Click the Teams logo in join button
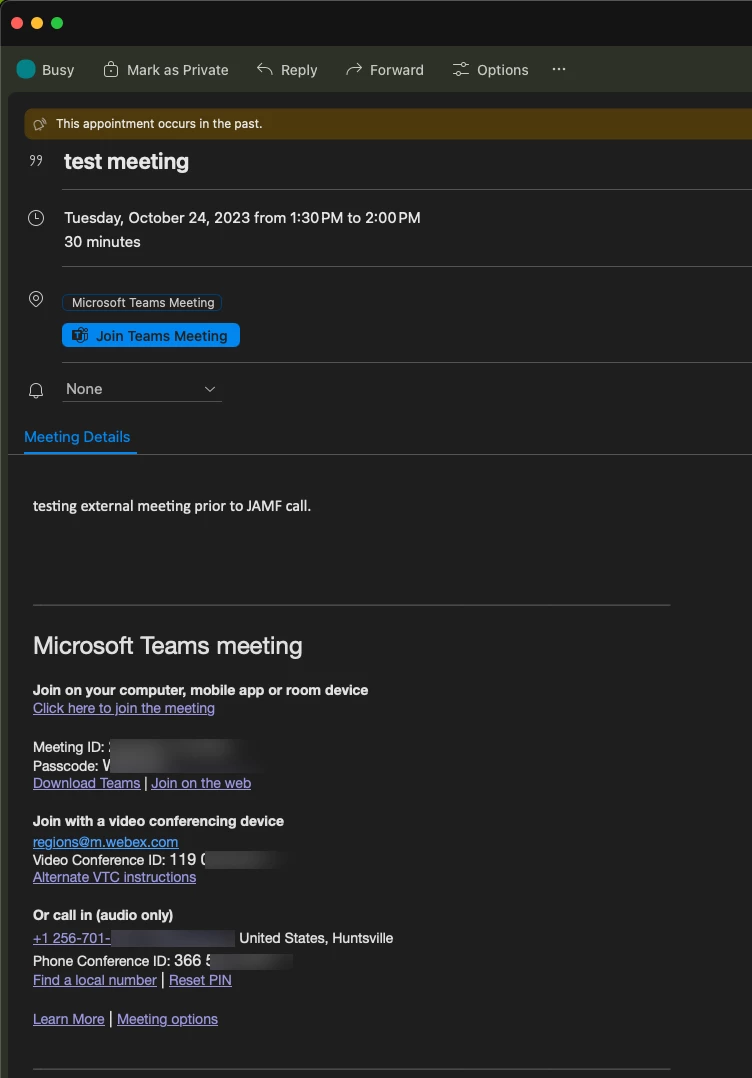The width and height of the screenshot is (752, 1078). [x=80, y=336]
